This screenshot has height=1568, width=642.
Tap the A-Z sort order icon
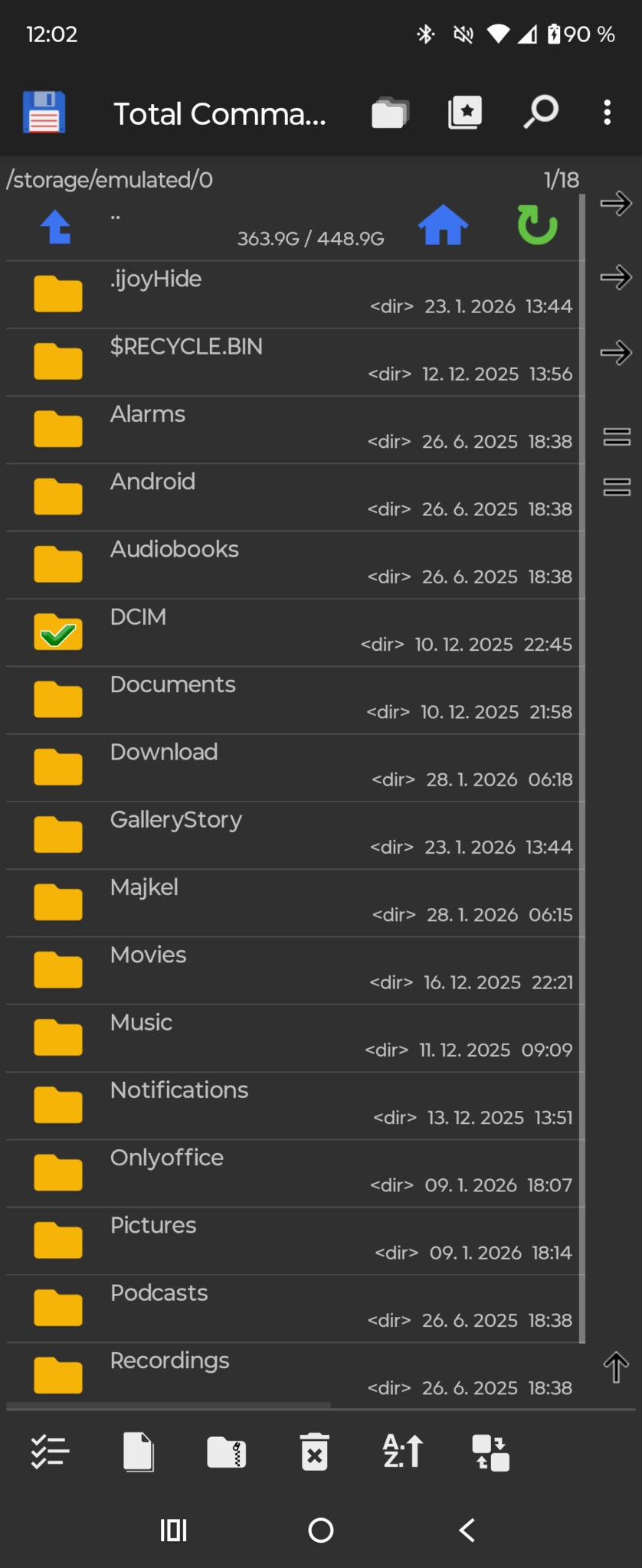[x=402, y=1451]
